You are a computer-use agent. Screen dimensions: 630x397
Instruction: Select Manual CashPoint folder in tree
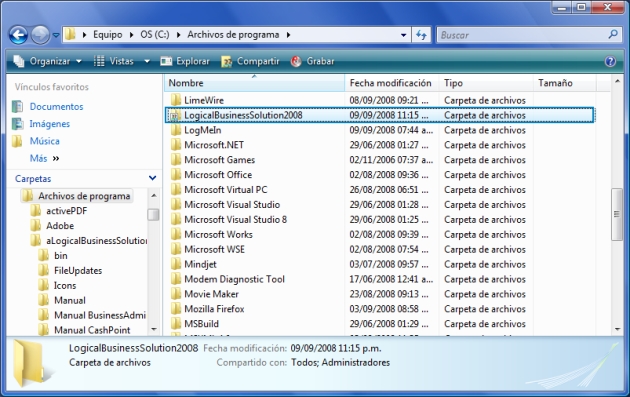92,330
